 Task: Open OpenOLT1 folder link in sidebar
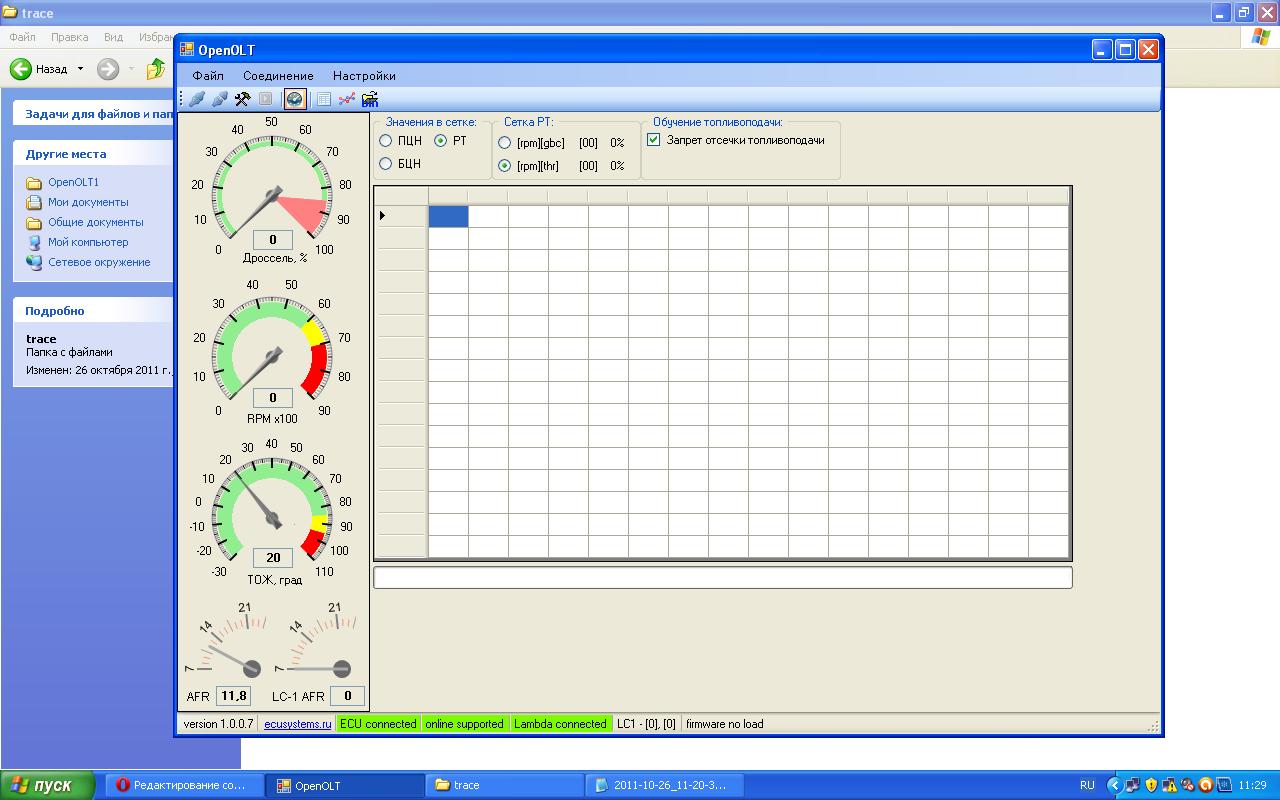[x=73, y=182]
